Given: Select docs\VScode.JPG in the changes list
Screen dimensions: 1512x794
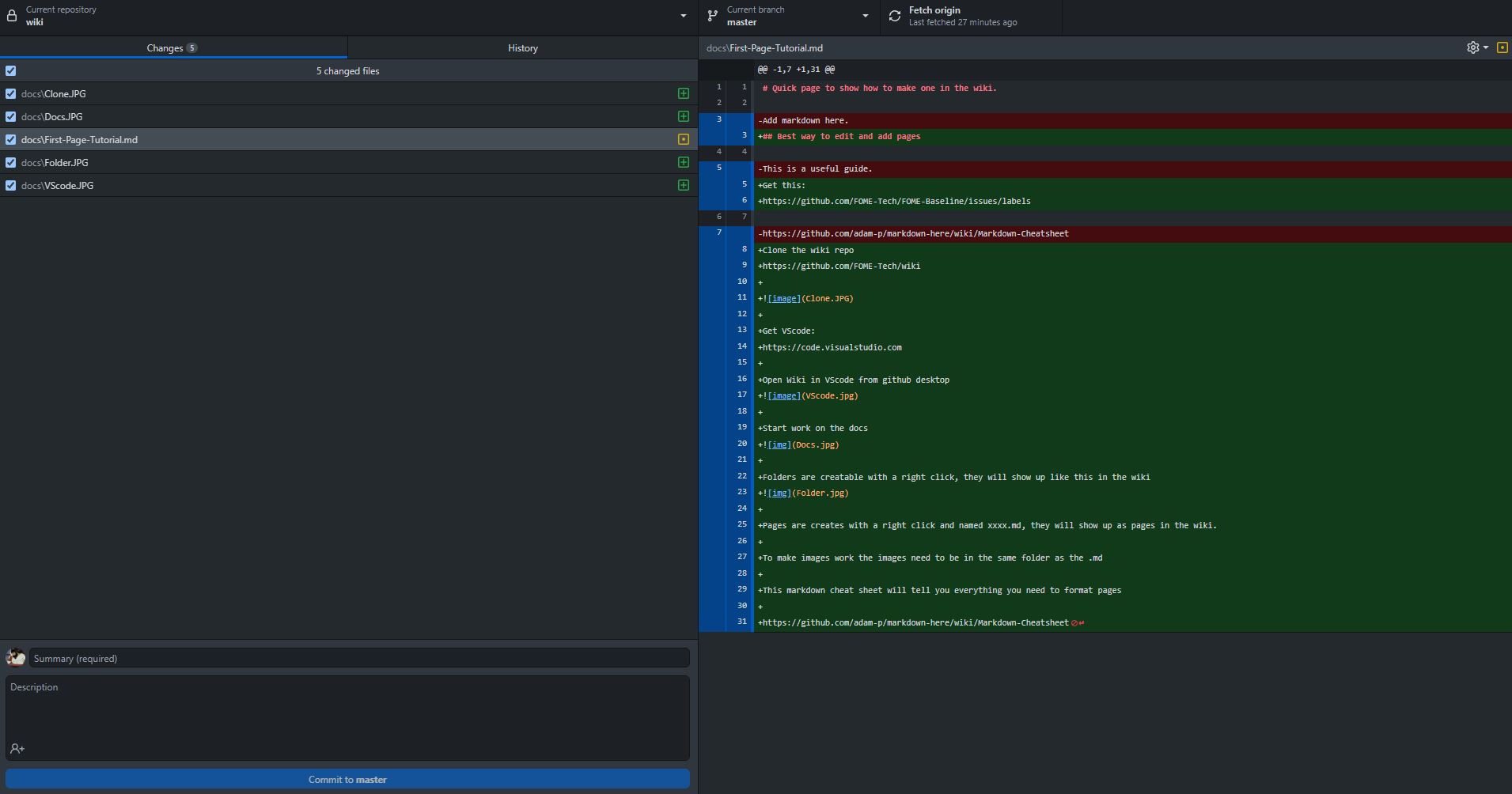Looking at the screenshot, I should [57, 185].
